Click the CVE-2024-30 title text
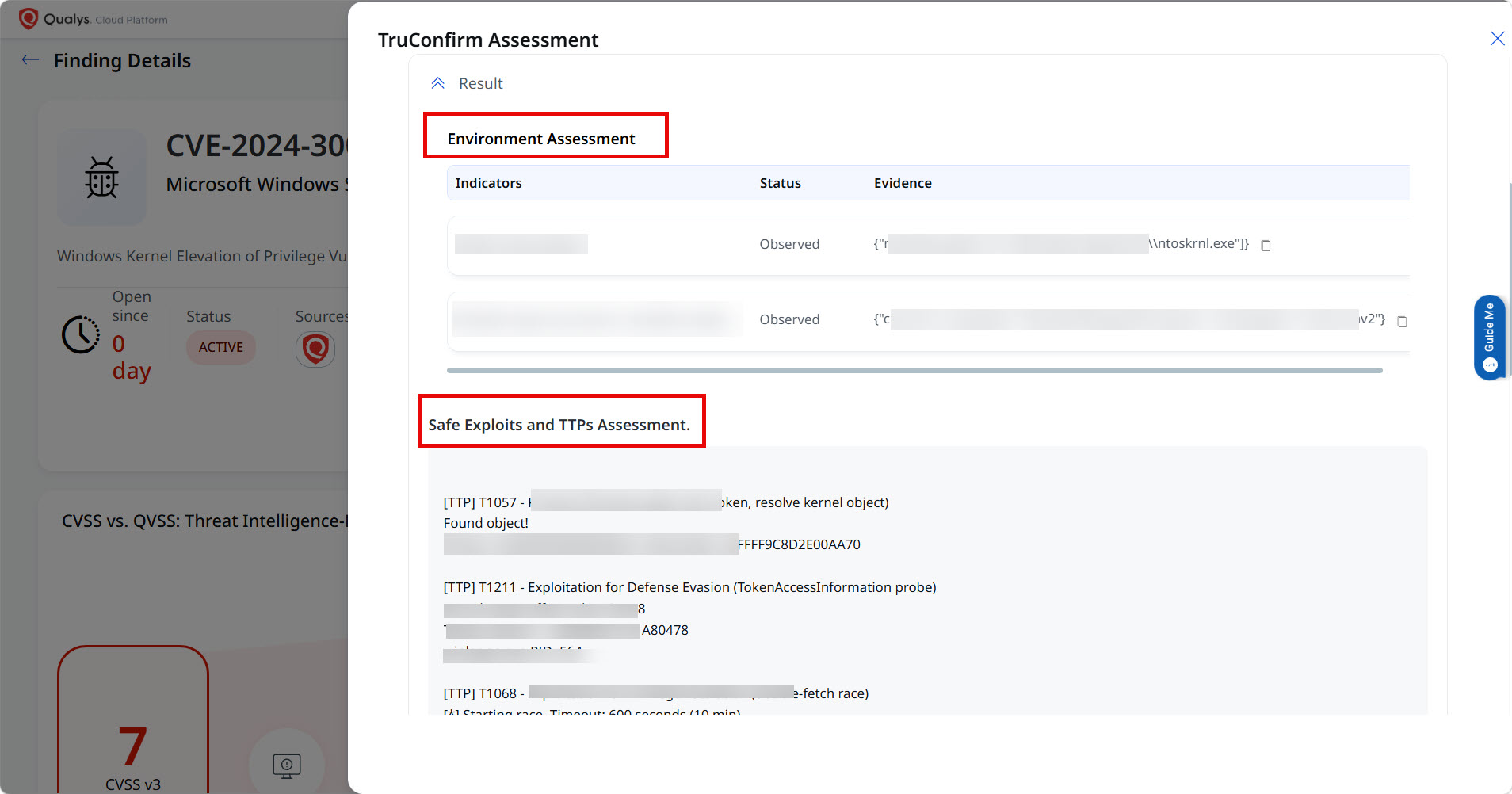 point(257,146)
